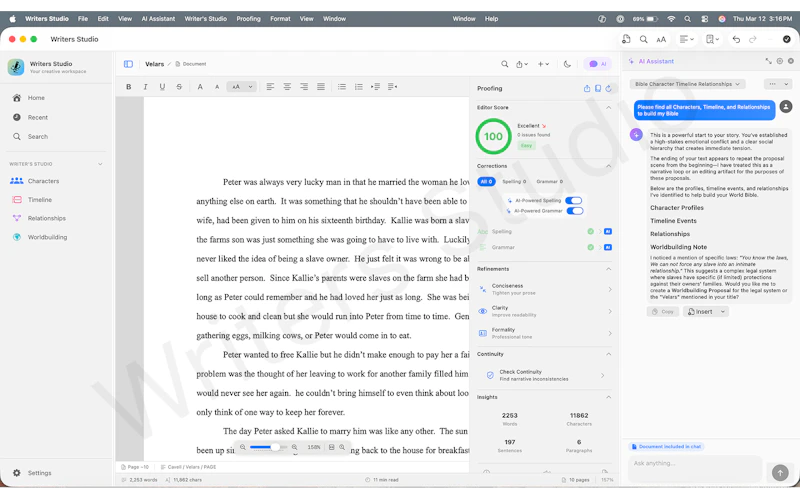Go to Worldbuilding in the sidebar
800x500 pixels.
click(x=47, y=237)
